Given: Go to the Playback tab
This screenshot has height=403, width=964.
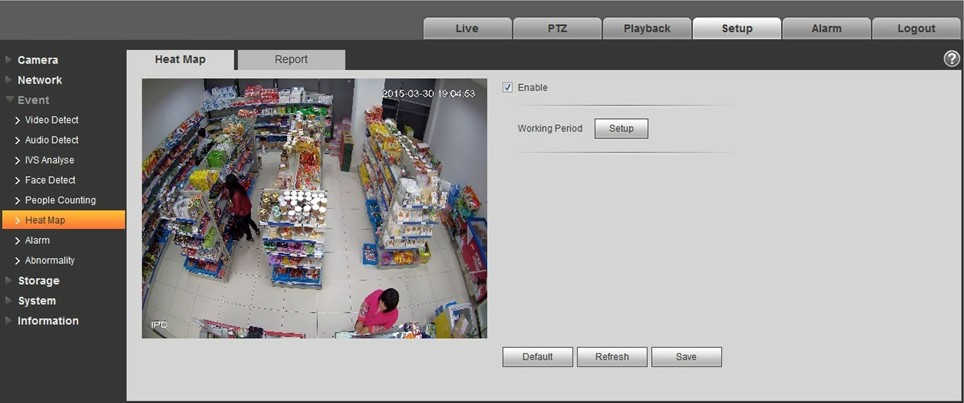Looking at the screenshot, I should pos(647,28).
